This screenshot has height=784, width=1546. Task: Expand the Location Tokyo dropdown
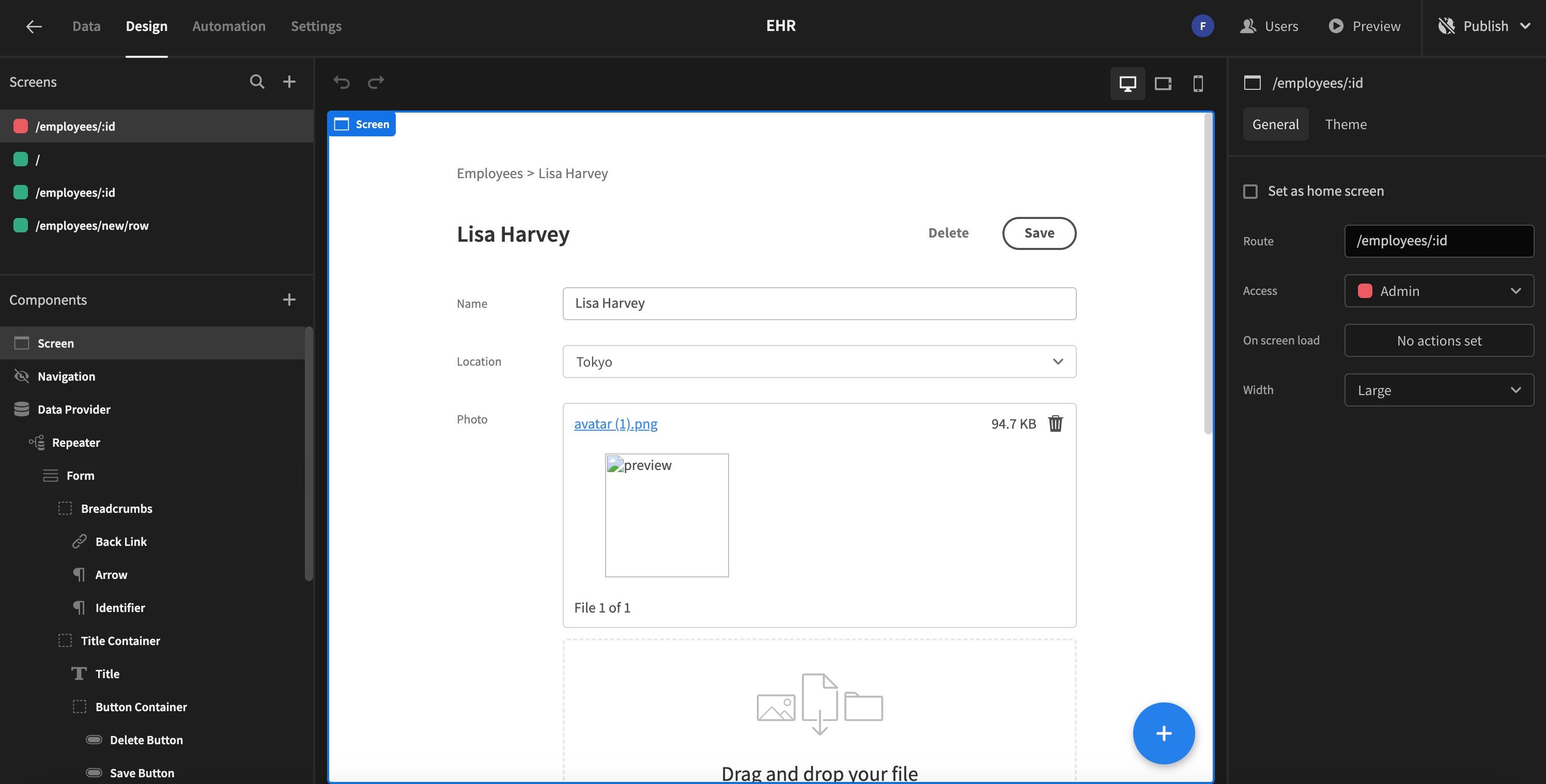818,362
